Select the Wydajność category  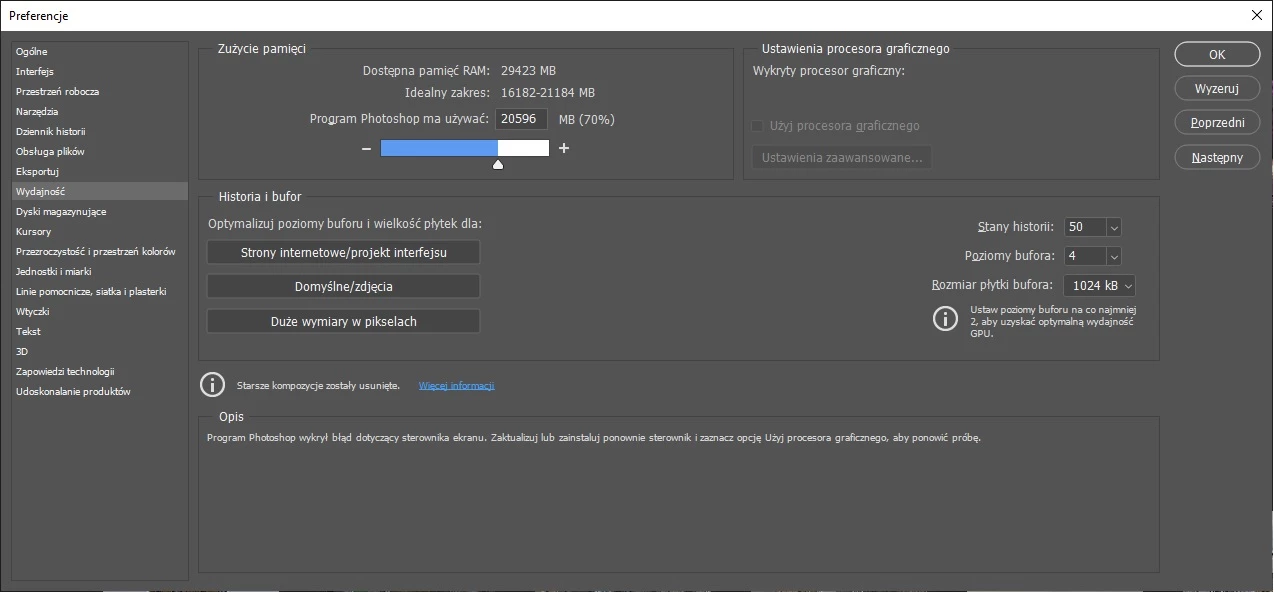[99, 191]
